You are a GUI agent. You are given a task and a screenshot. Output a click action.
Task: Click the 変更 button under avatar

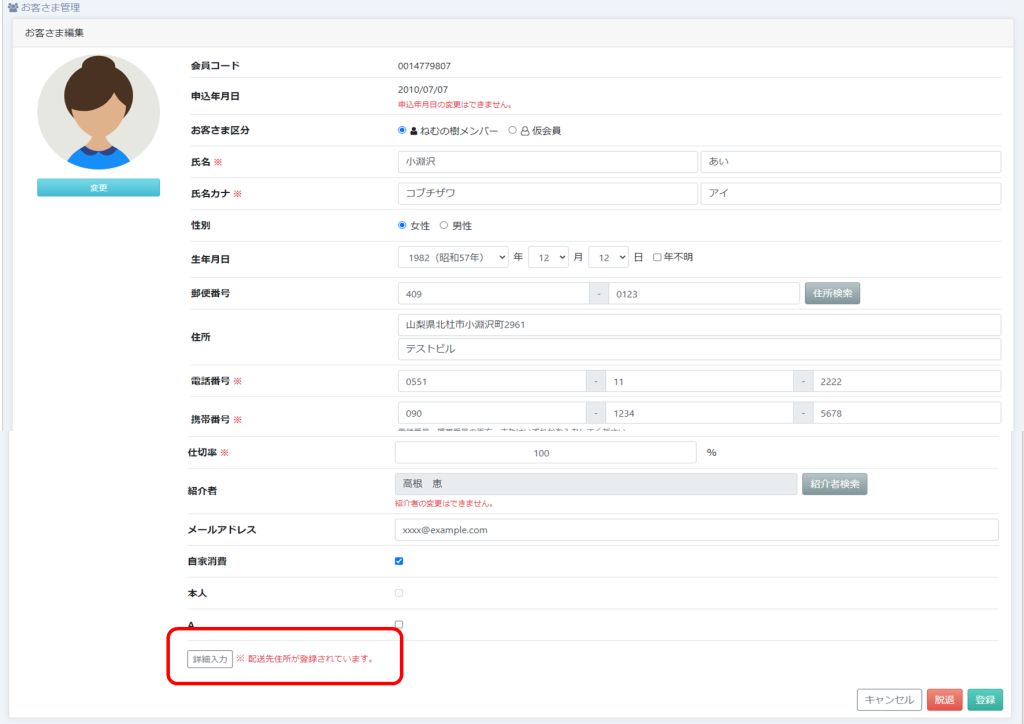[98, 188]
